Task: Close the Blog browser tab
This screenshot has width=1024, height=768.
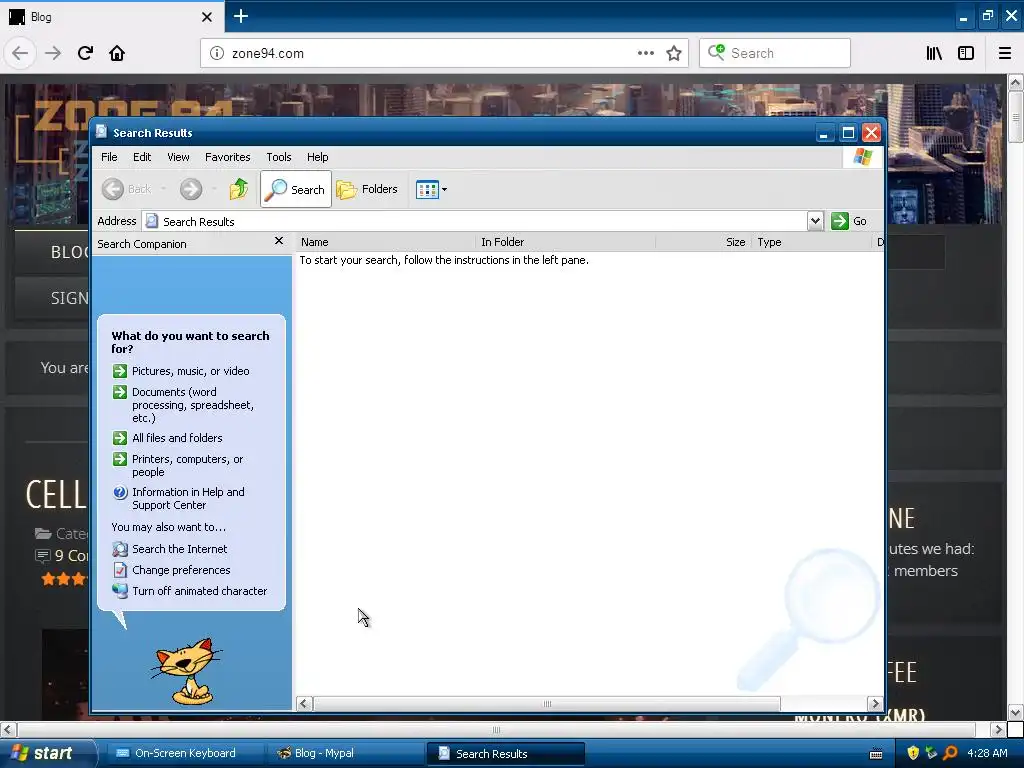Action: 207,17
